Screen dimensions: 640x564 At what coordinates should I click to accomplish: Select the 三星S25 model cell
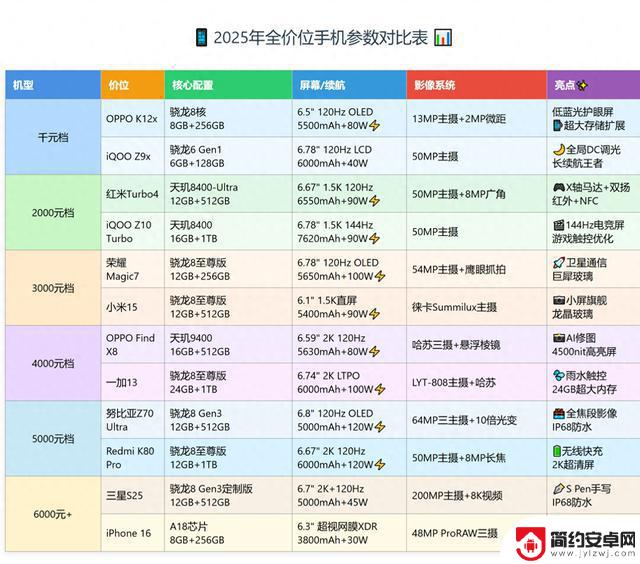133,495
